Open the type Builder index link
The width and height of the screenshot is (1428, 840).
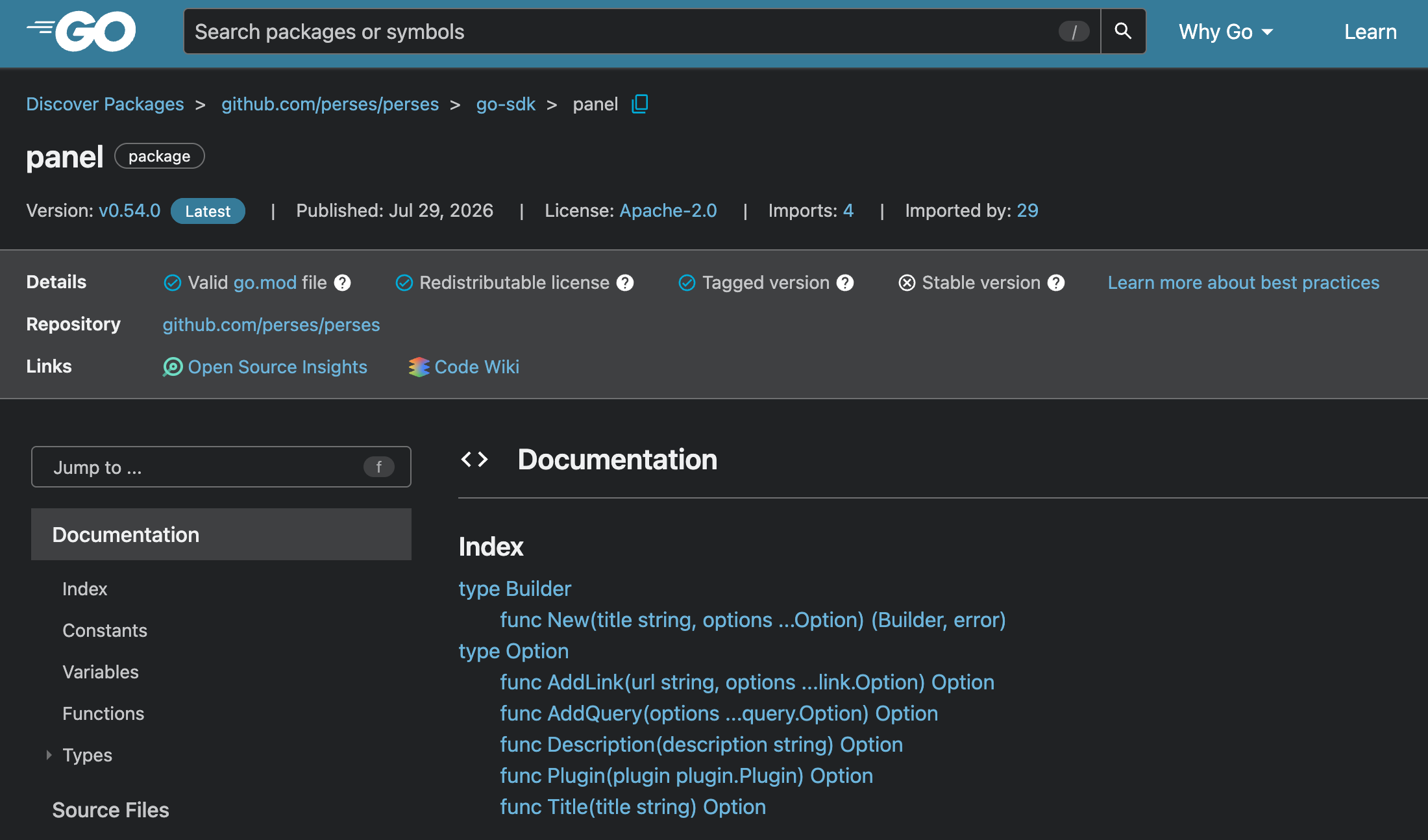click(x=515, y=589)
